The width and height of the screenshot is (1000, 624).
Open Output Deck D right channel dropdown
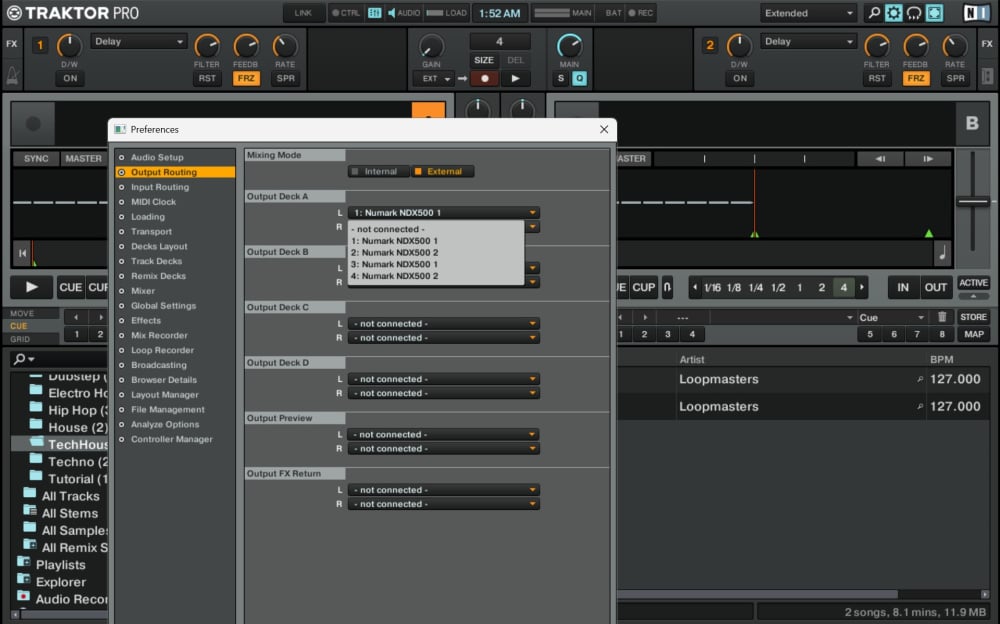coord(443,393)
